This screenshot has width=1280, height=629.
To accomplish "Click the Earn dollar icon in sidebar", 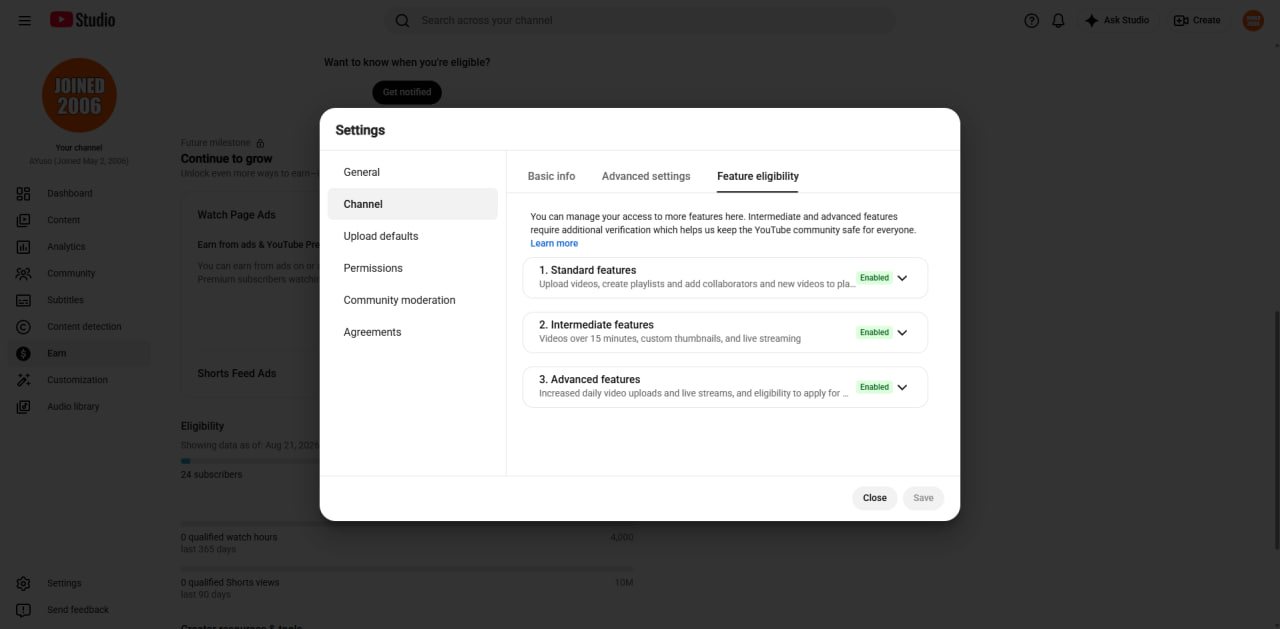I will pyautogui.click(x=24, y=353).
